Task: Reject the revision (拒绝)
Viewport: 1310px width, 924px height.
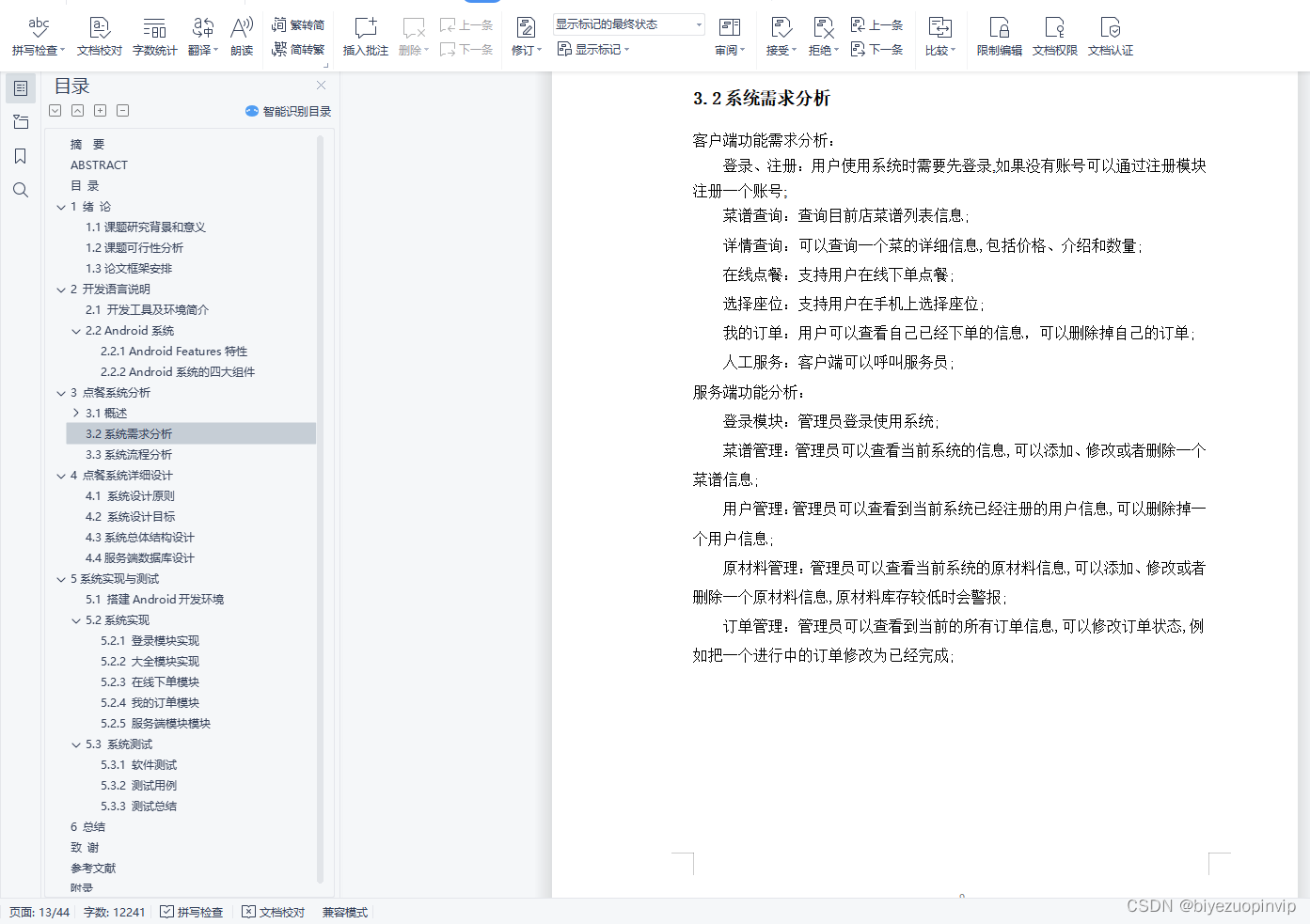Action: pos(824,36)
